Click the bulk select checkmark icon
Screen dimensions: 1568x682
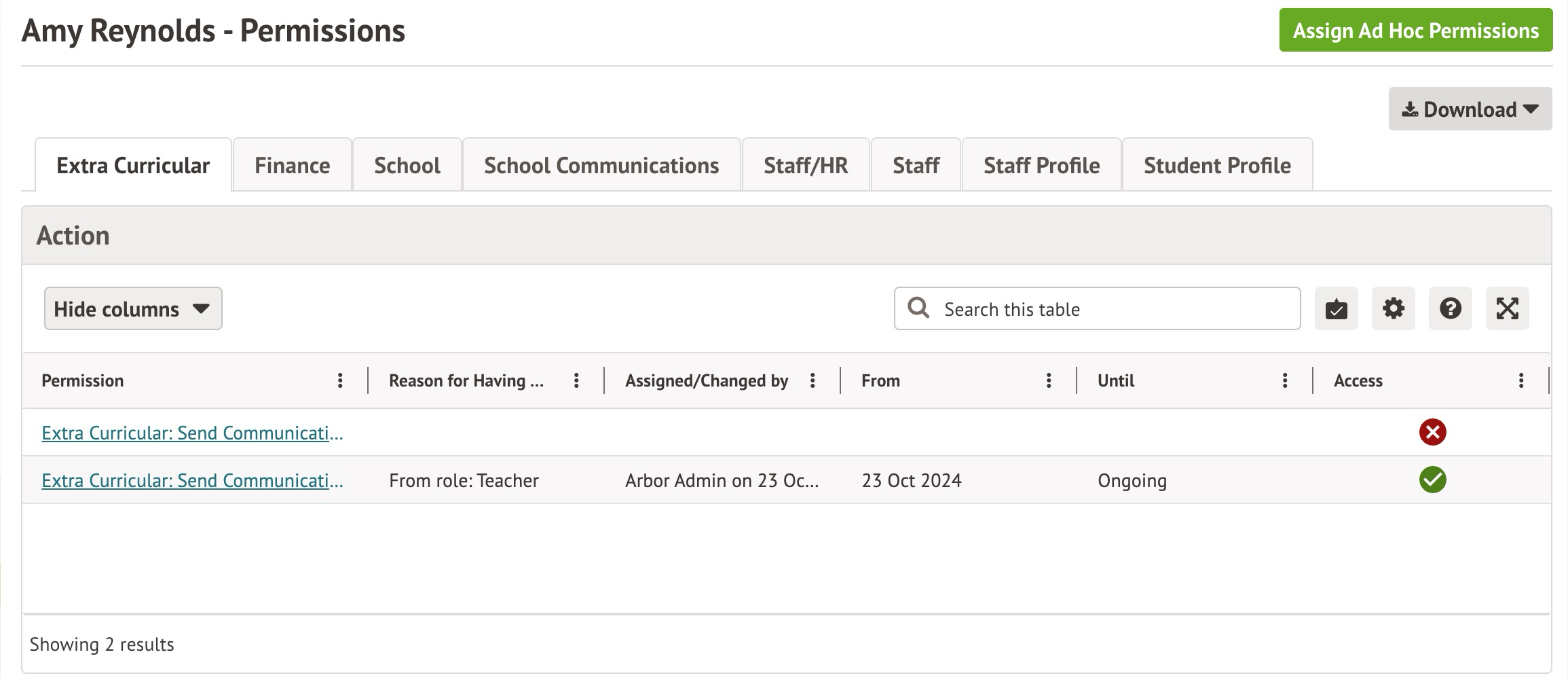click(x=1336, y=309)
